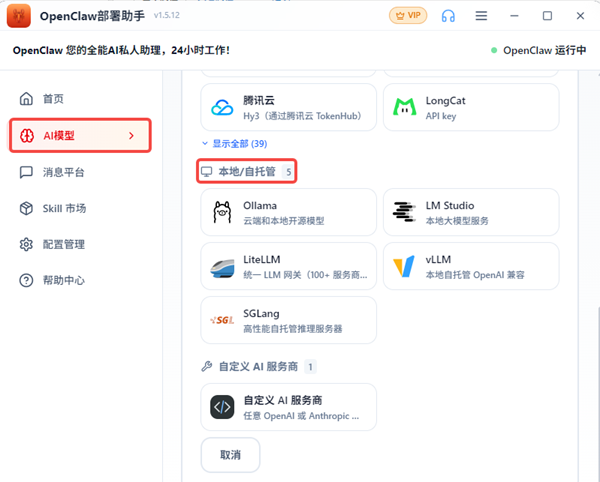Click the gear icon for 配置管理
Viewport: 600px width, 482px height.
point(26,244)
